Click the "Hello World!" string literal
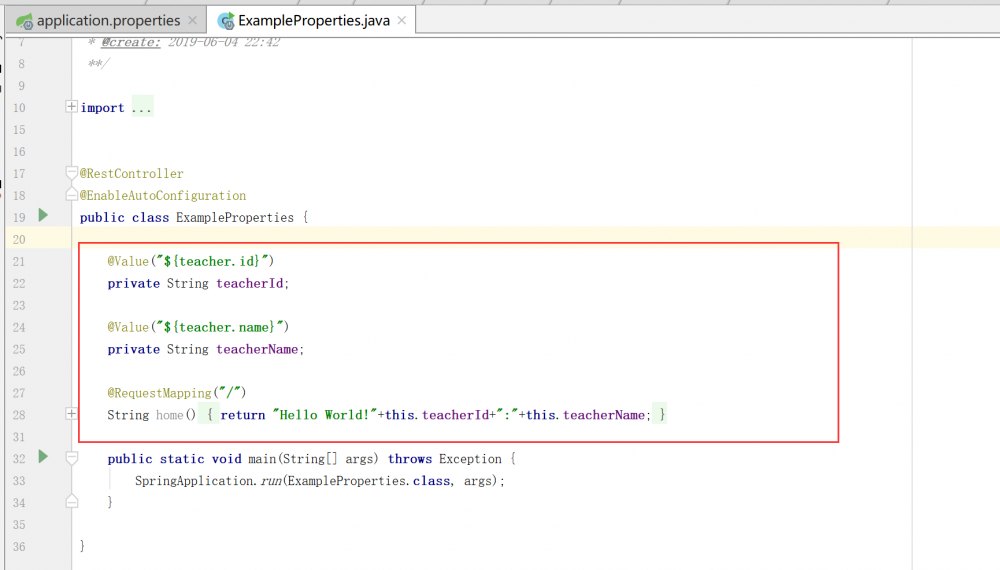 (325, 415)
